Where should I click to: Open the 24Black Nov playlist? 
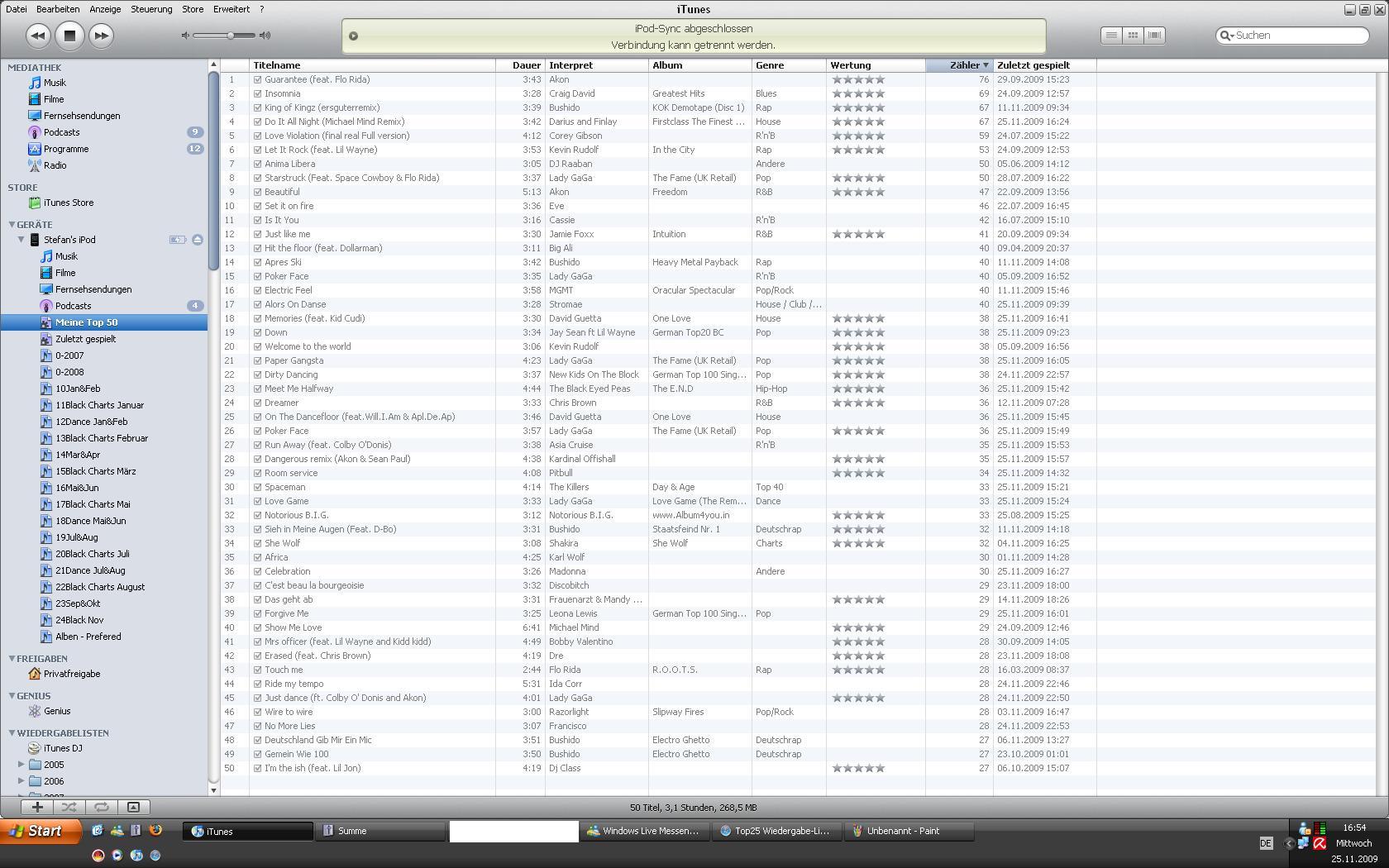click(79, 620)
